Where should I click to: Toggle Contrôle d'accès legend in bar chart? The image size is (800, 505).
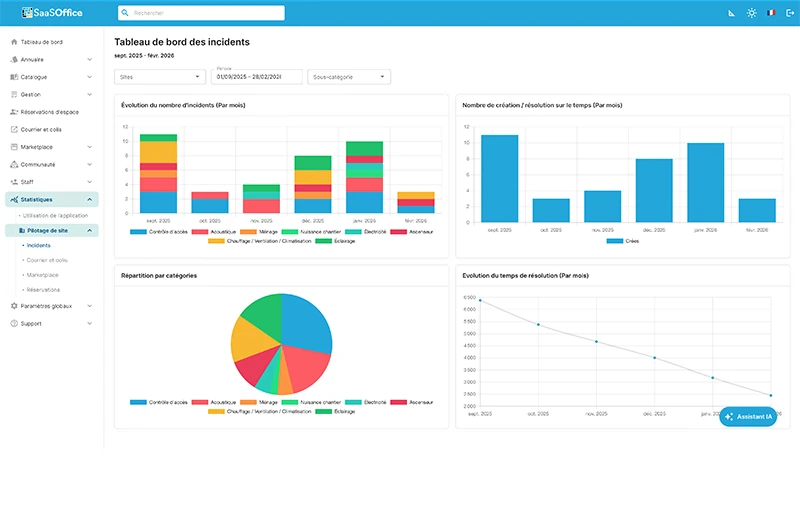tap(159, 232)
